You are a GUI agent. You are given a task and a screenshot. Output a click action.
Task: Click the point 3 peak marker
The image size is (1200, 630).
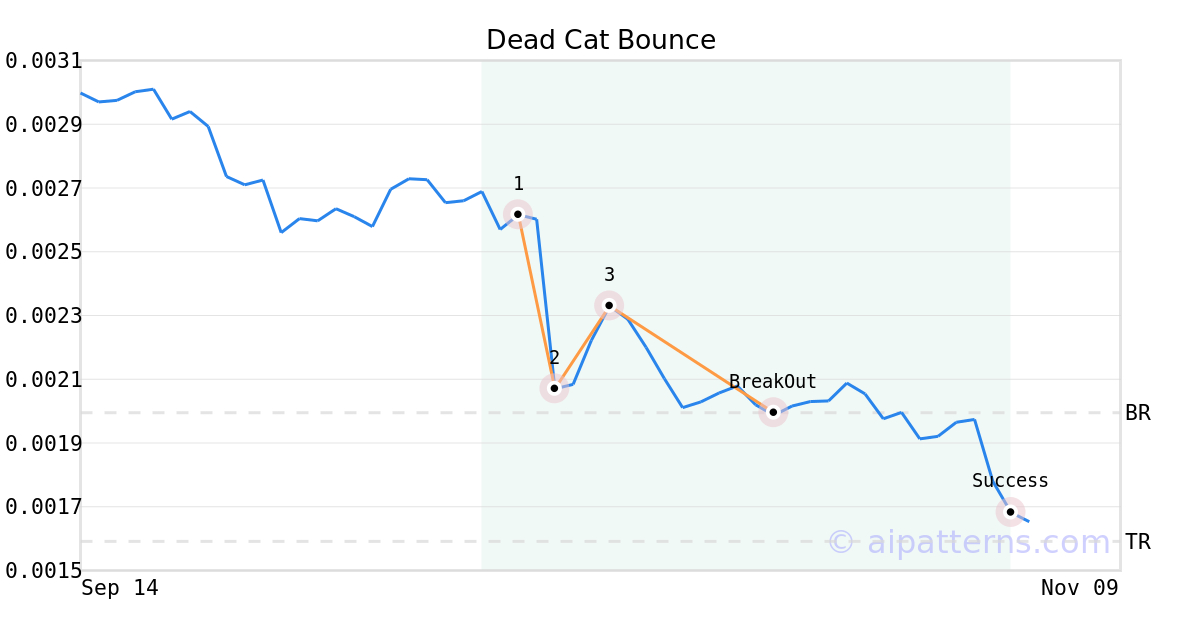[x=609, y=305]
